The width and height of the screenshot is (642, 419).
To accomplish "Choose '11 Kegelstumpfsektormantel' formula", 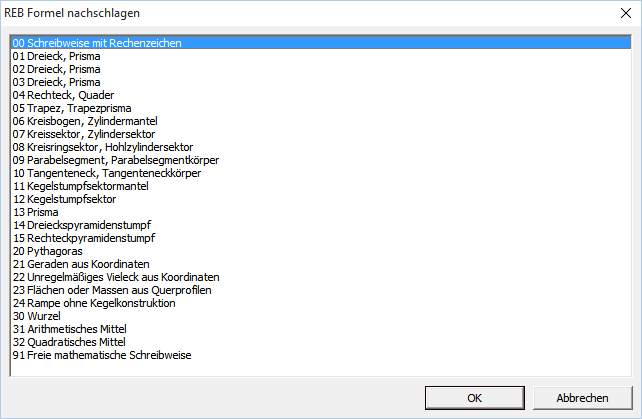I will 321,186.
